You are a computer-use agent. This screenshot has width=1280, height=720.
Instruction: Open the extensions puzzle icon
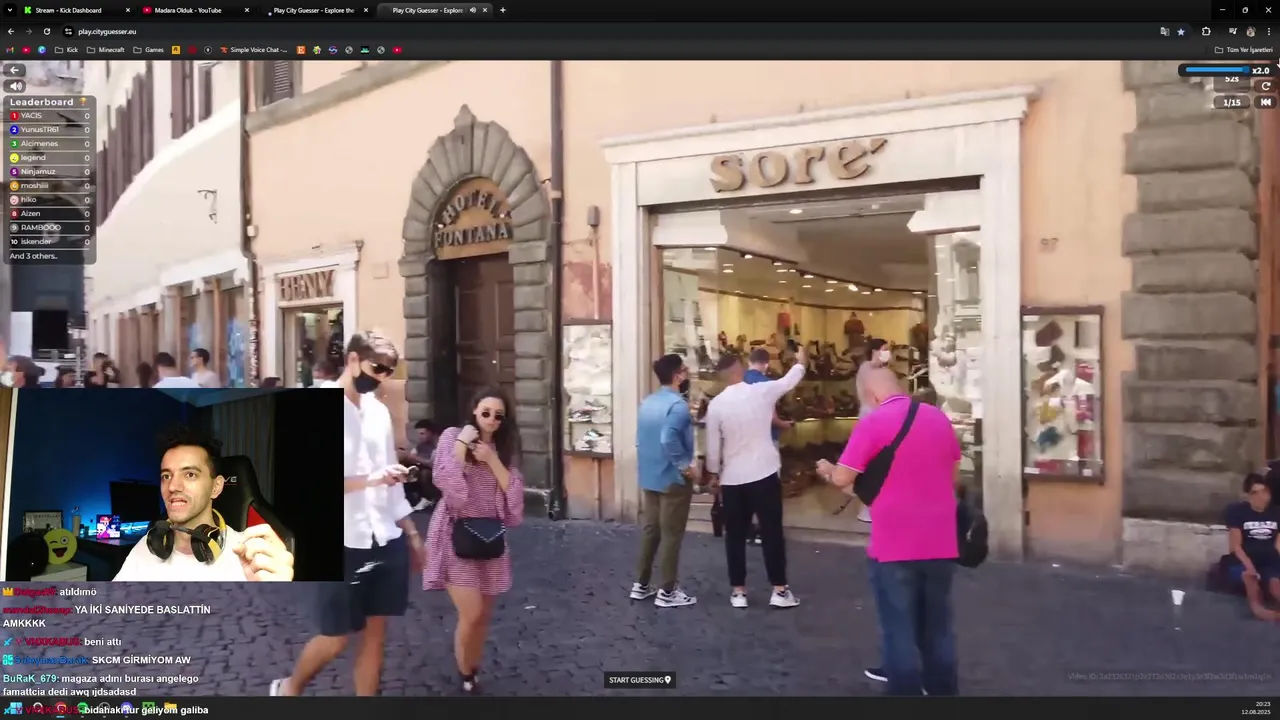point(1206,31)
